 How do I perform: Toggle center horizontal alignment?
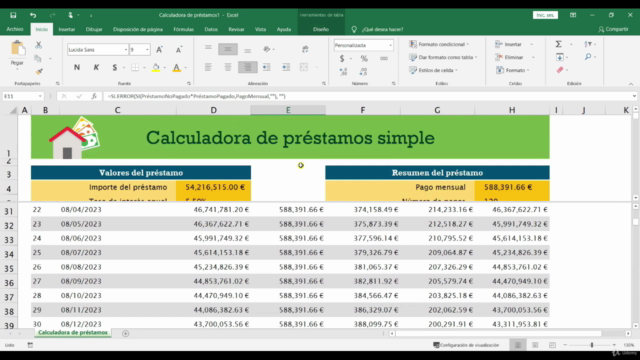click(x=228, y=67)
